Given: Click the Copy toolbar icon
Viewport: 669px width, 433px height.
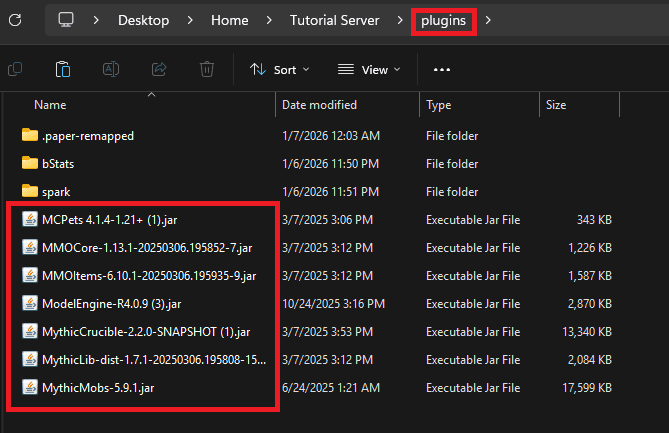Looking at the screenshot, I should (15, 69).
